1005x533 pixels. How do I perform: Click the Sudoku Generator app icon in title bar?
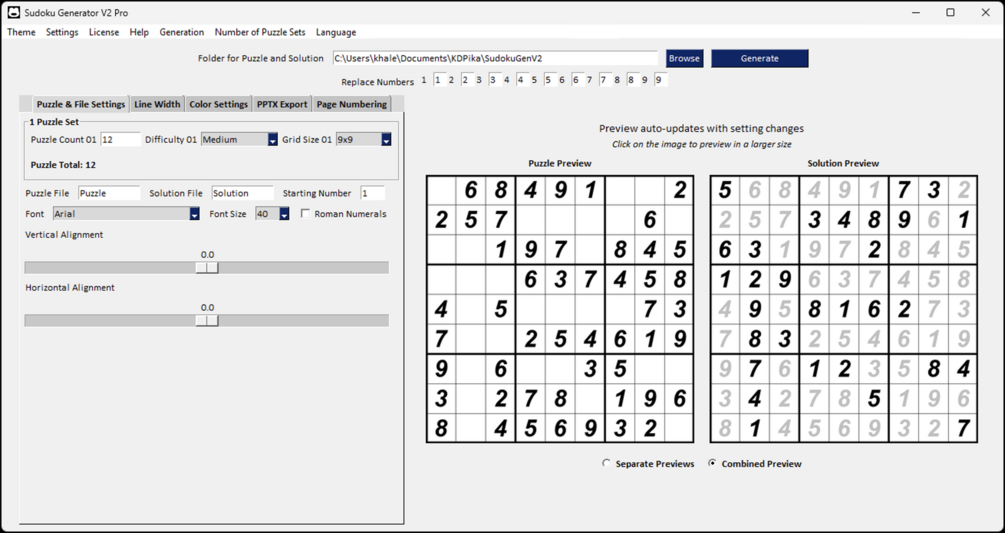point(13,12)
